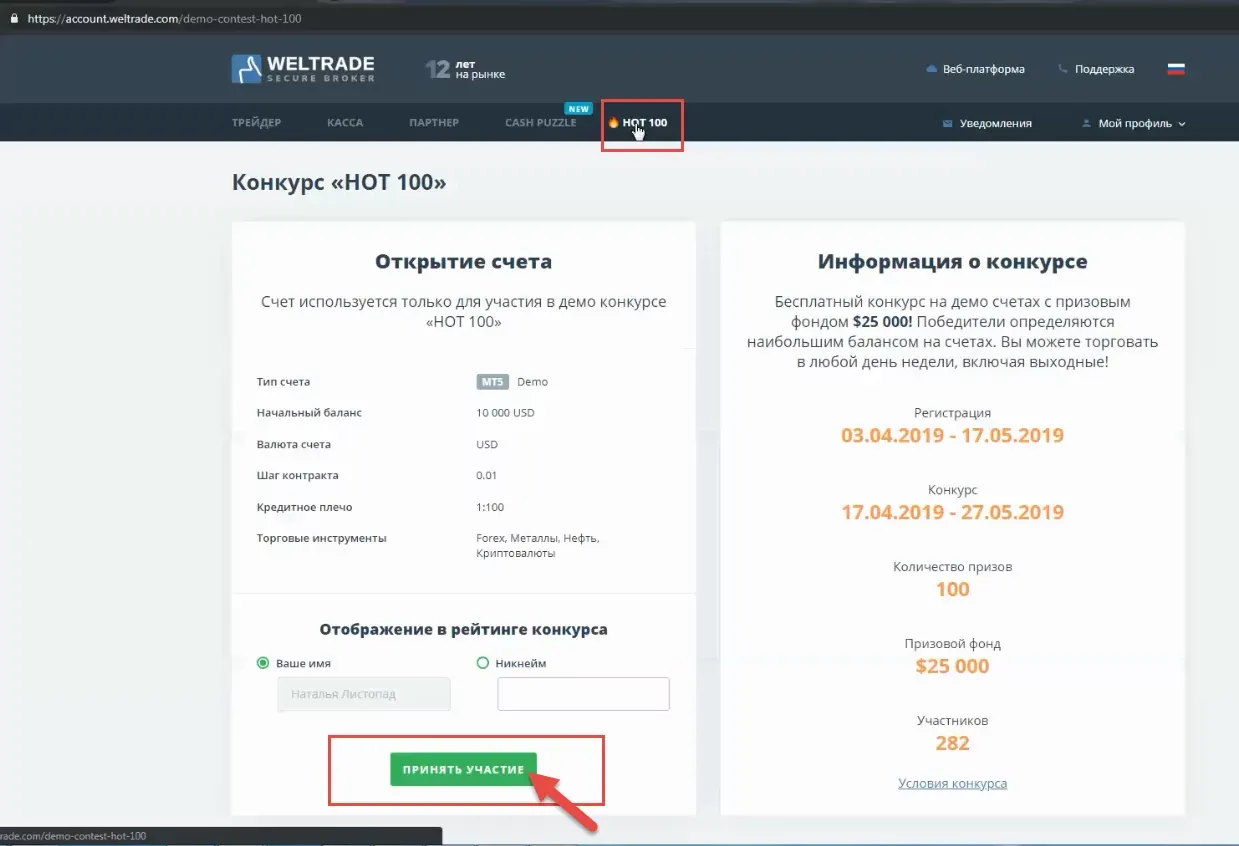Click the Торговые инструменты label
The width and height of the screenshot is (1239, 846).
(321, 538)
